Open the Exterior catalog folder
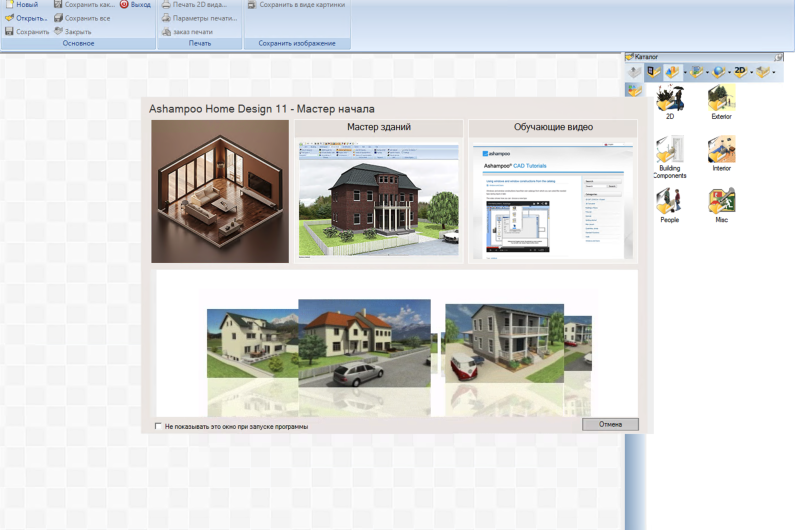 (x=721, y=103)
